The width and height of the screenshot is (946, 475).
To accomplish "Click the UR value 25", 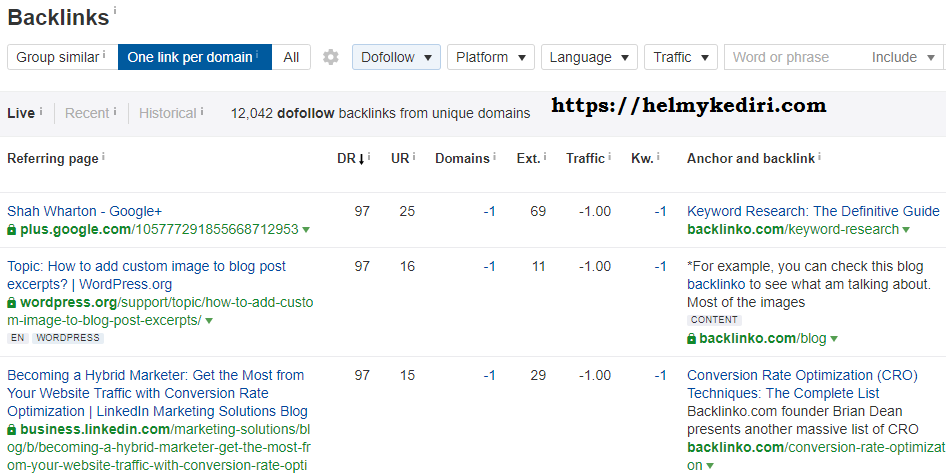I will (x=407, y=211).
